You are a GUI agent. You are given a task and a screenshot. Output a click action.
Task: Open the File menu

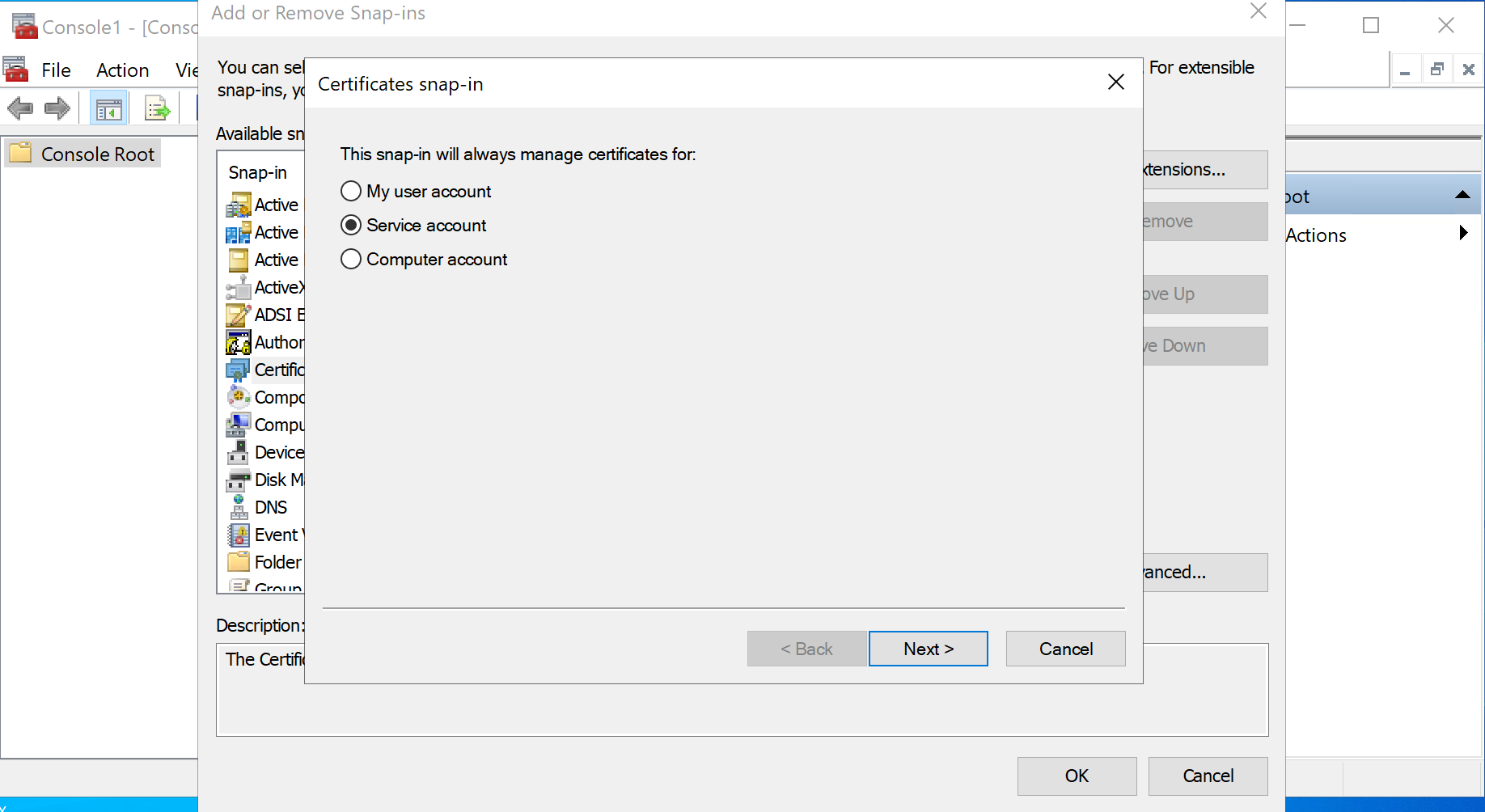tap(56, 70)
